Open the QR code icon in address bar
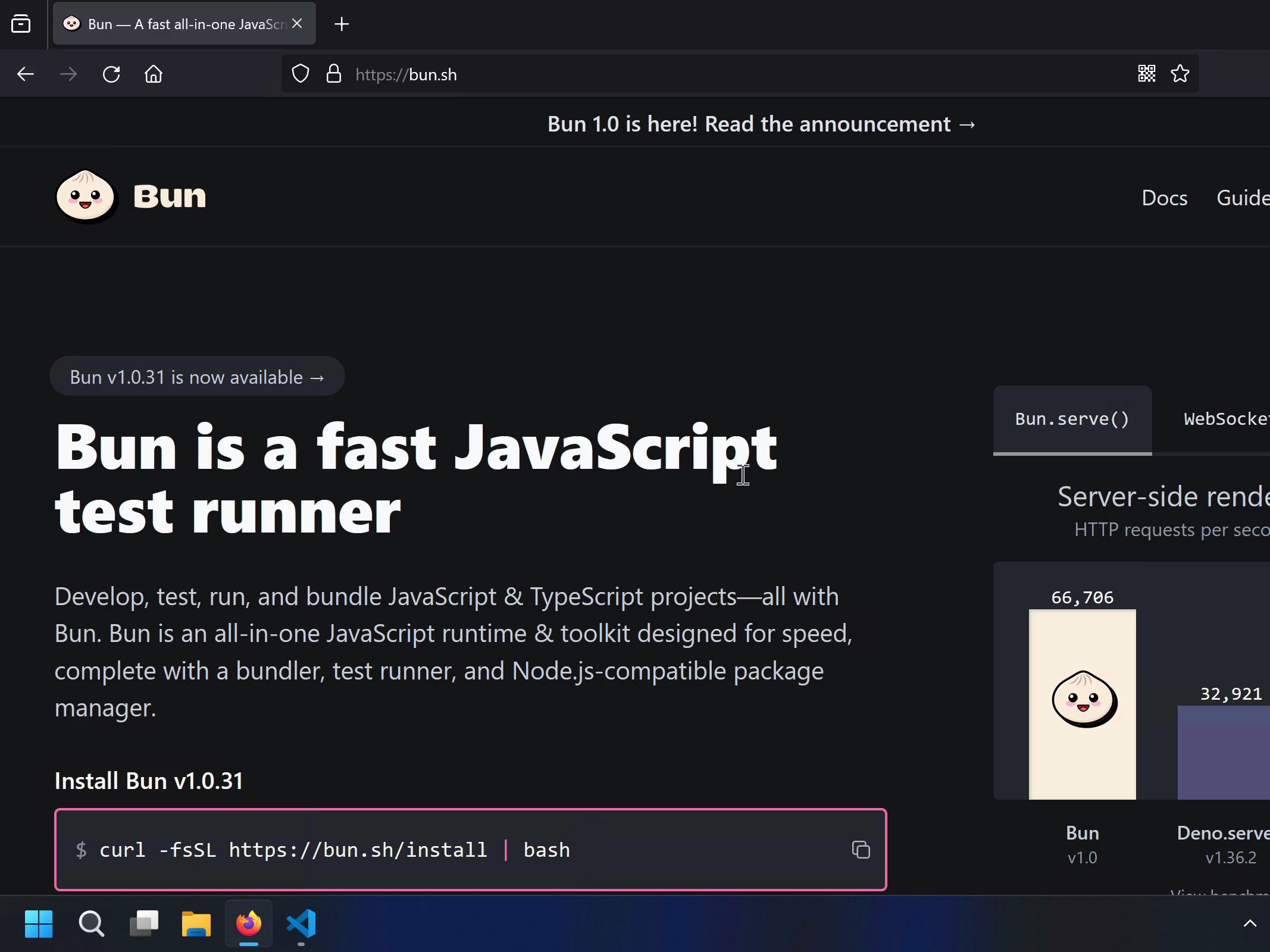 (x=1147, y=74)
